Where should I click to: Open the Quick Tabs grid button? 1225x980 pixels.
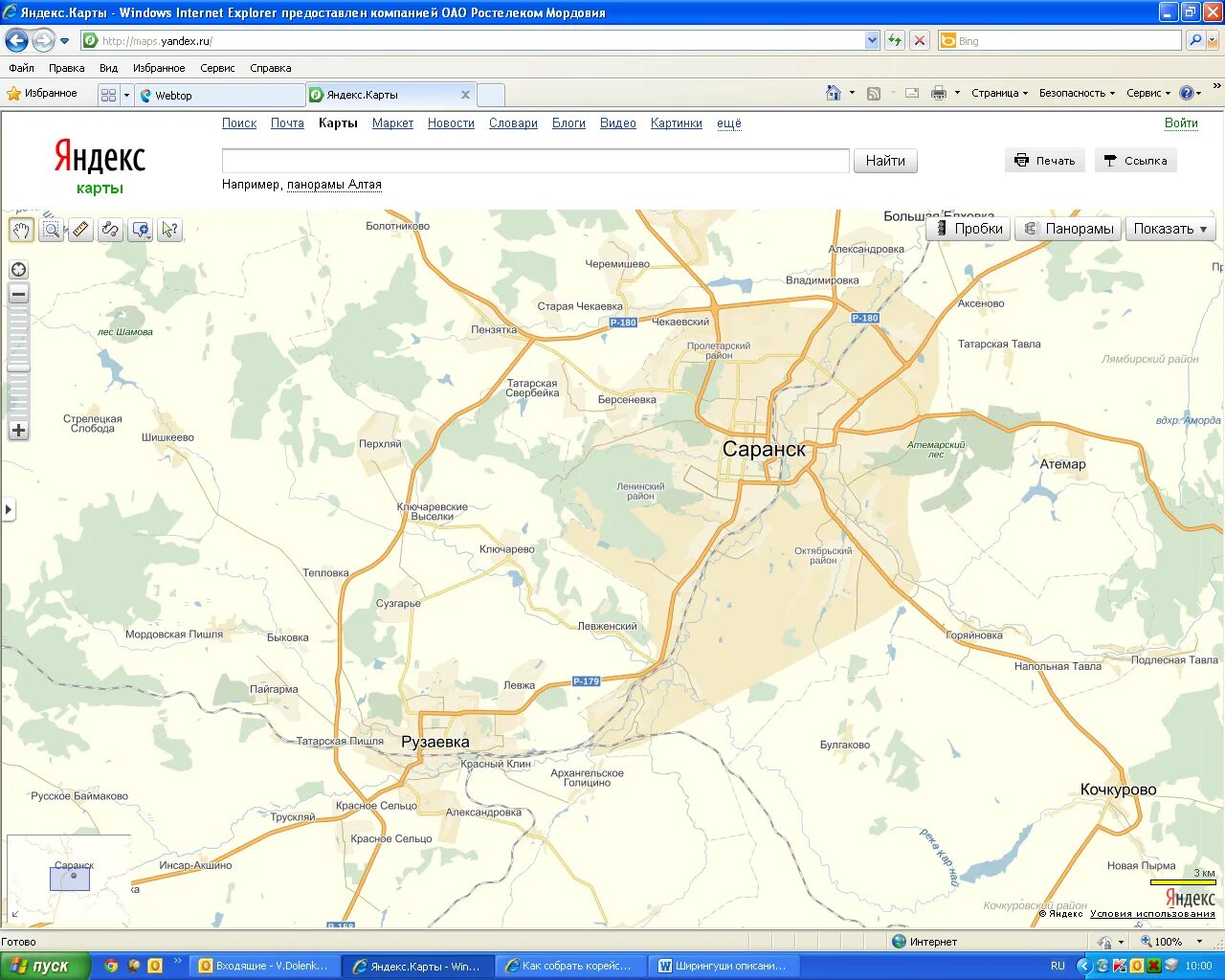tap(108, 95)
